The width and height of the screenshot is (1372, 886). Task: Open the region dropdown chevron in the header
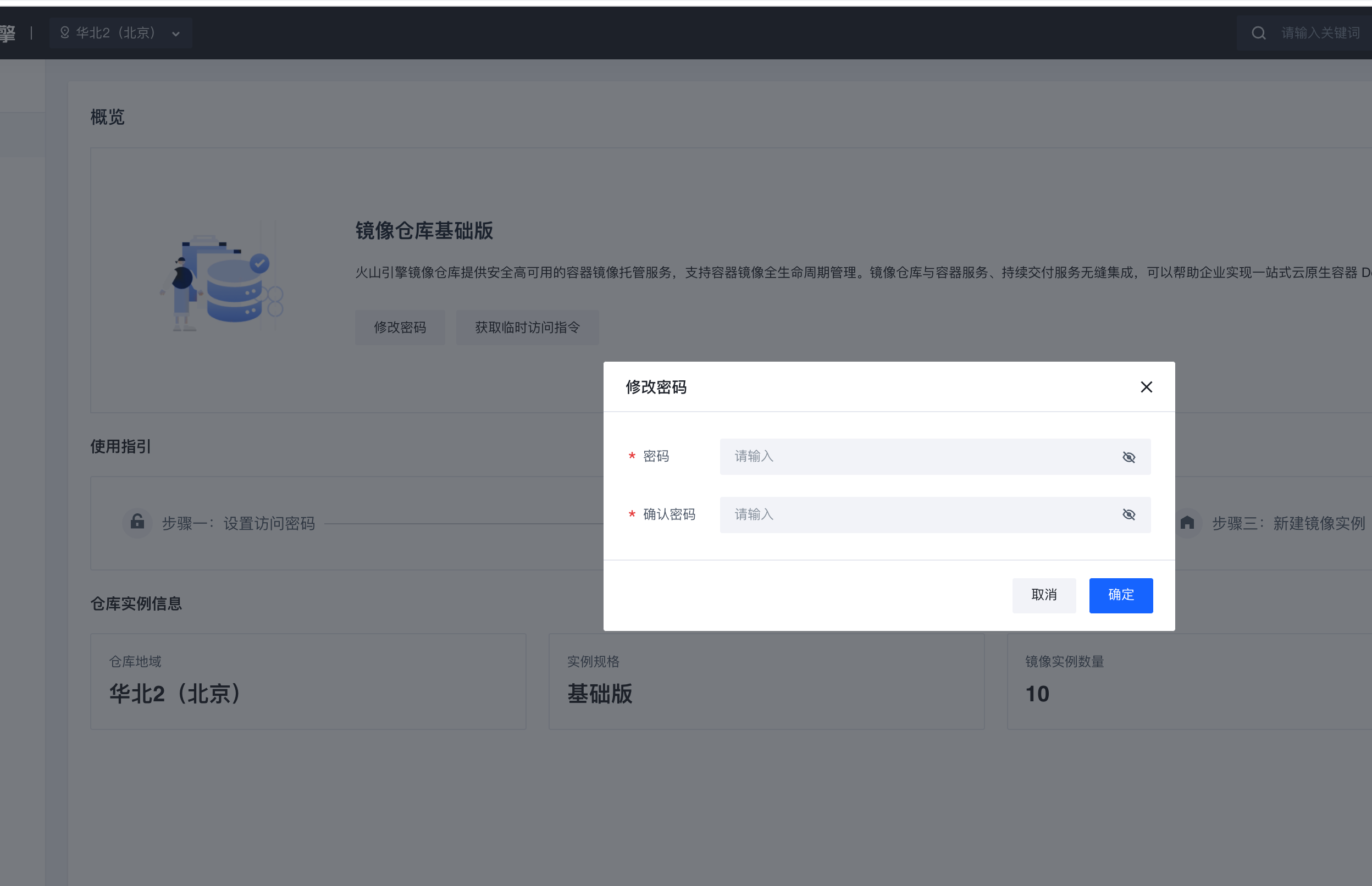tap(176, 33)
